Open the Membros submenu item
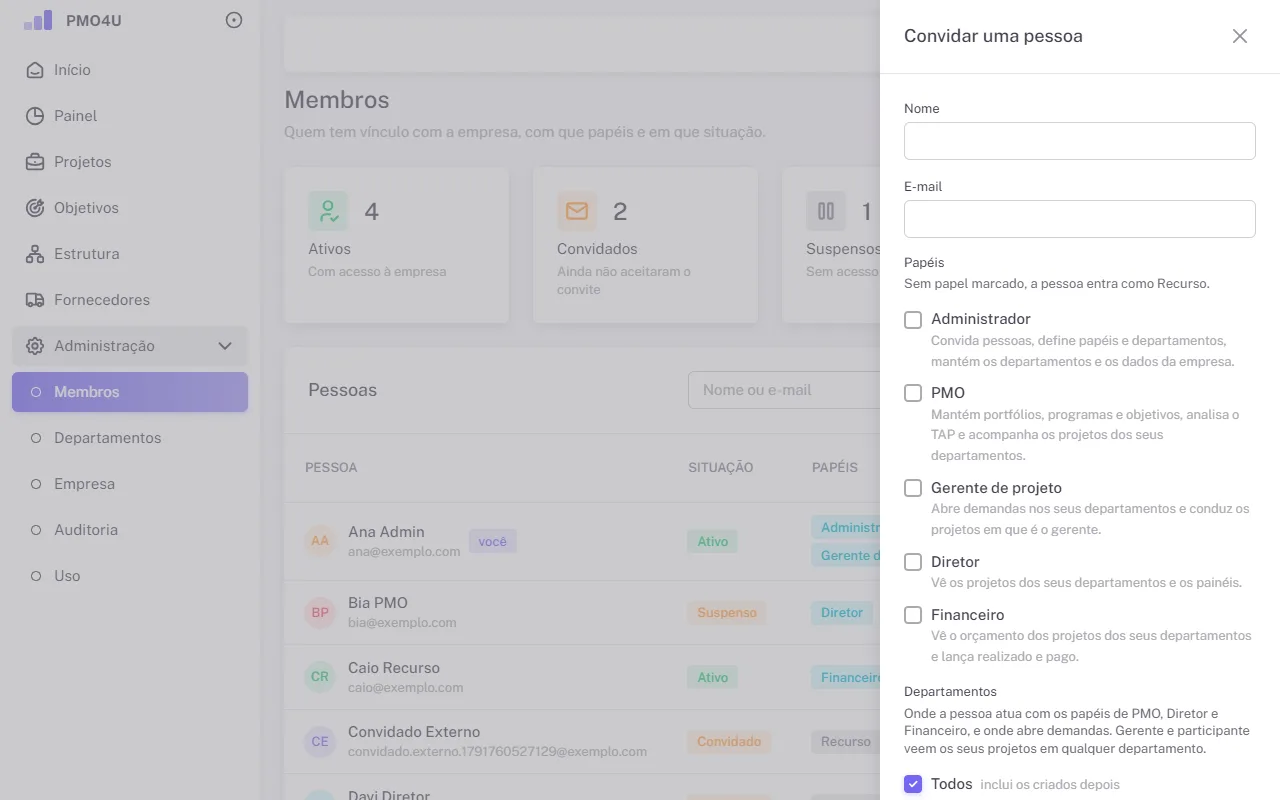 click(130, 392)
